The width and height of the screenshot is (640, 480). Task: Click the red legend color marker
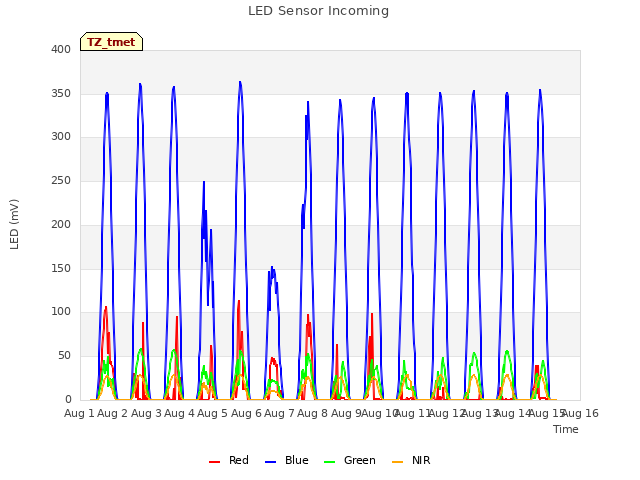pos(214,462)
